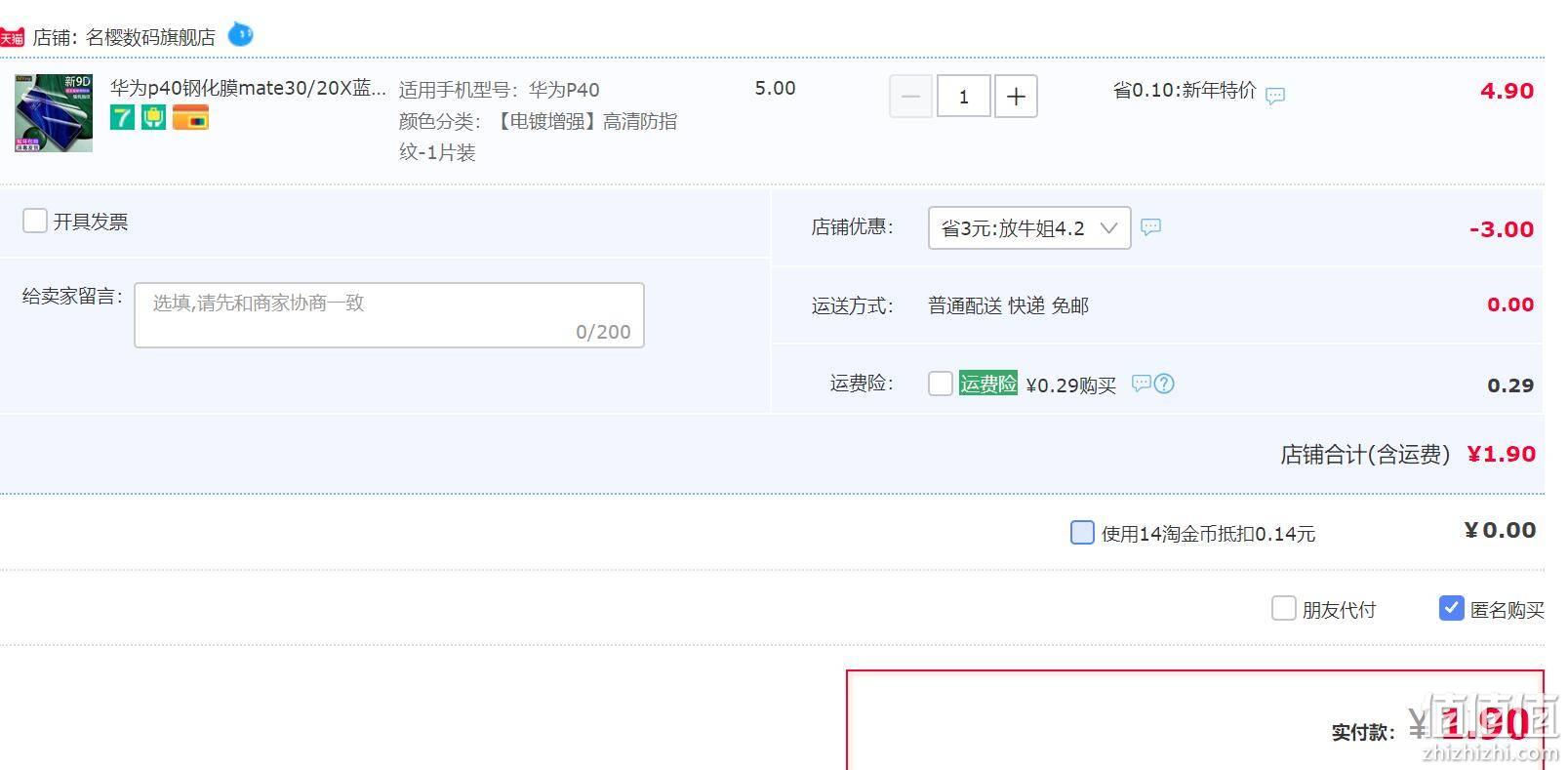The width and height of the screenshot is (1568, 770).
Task: Open the blue Wangwang chat icon
Action: [x=240, y=35]
